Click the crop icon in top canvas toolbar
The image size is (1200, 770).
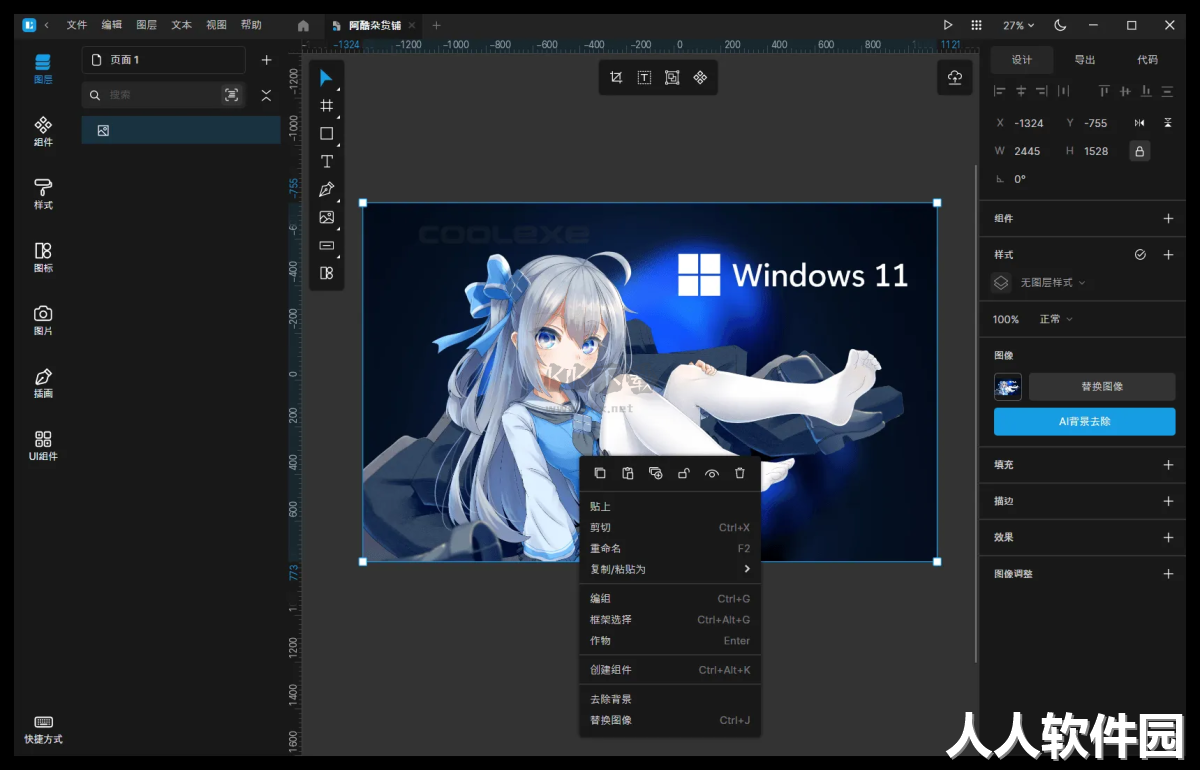tap(616, 77)
